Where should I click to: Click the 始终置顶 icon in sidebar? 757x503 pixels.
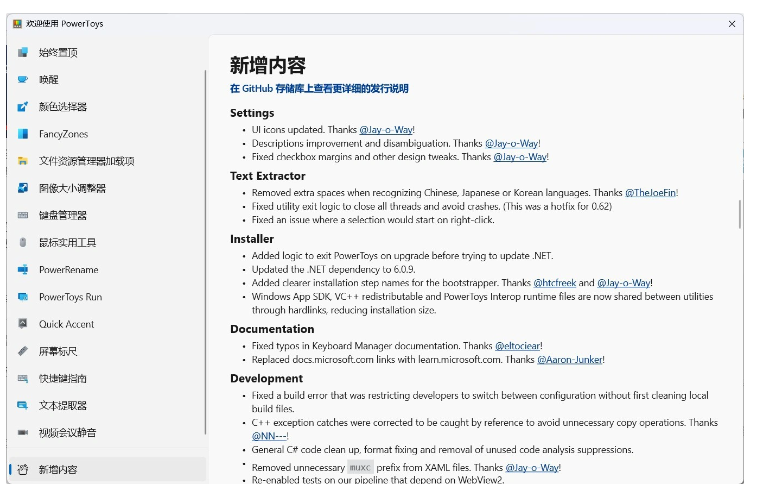click(23, 52)
